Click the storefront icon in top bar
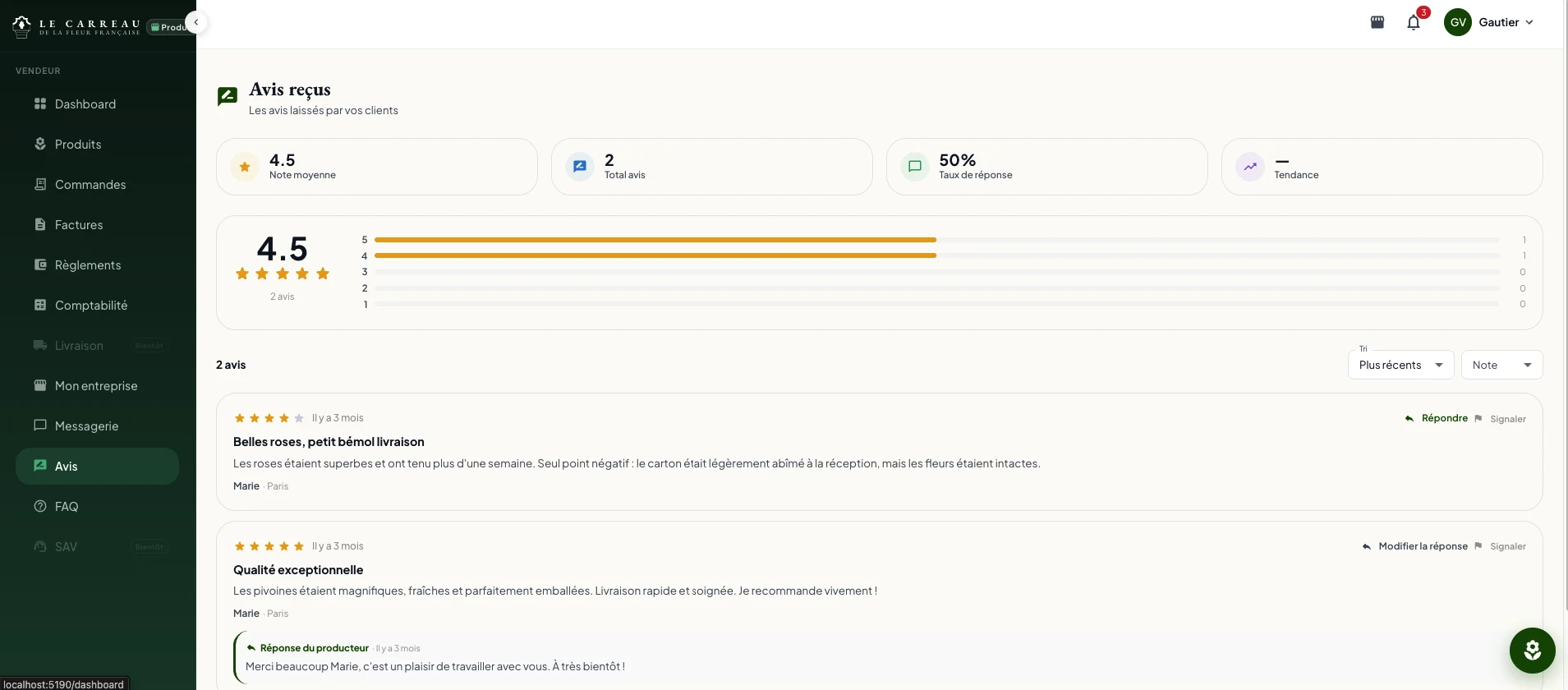This screenshot has width=1568, height=690. coord(1377,22)
